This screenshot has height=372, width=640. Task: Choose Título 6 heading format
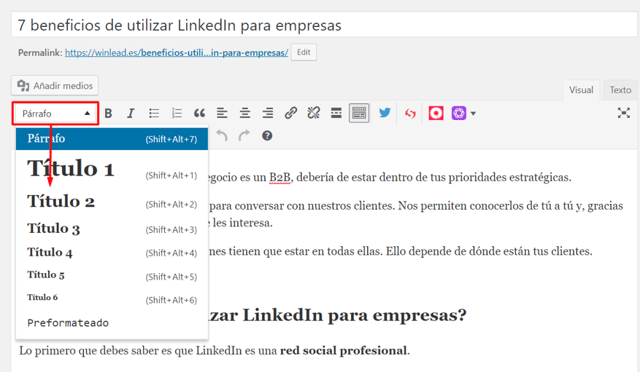coord(112,298)
